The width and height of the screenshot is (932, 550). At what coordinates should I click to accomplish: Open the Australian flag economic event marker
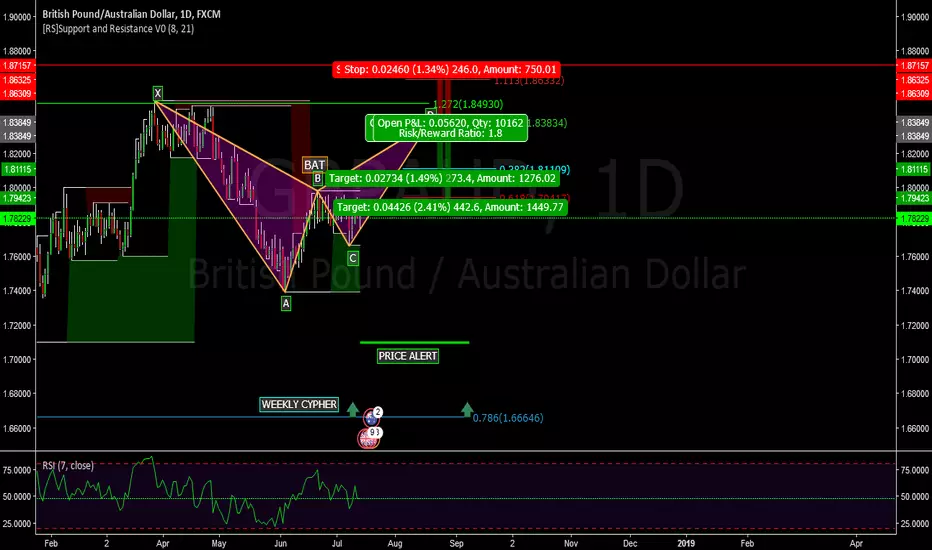tap(371, 419)
